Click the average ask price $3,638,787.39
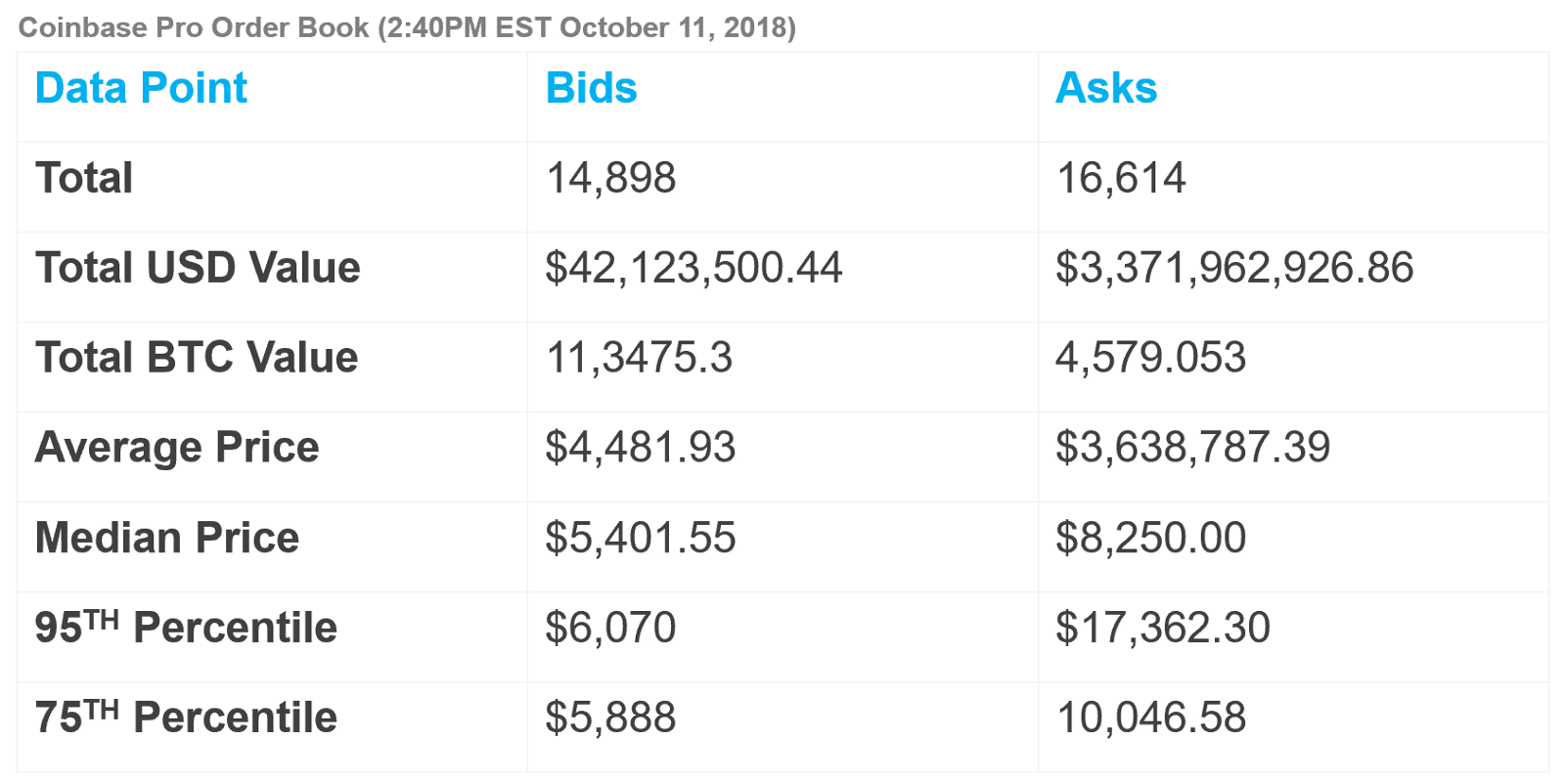Screen dimensions: 1565x784 (1192, 448)
